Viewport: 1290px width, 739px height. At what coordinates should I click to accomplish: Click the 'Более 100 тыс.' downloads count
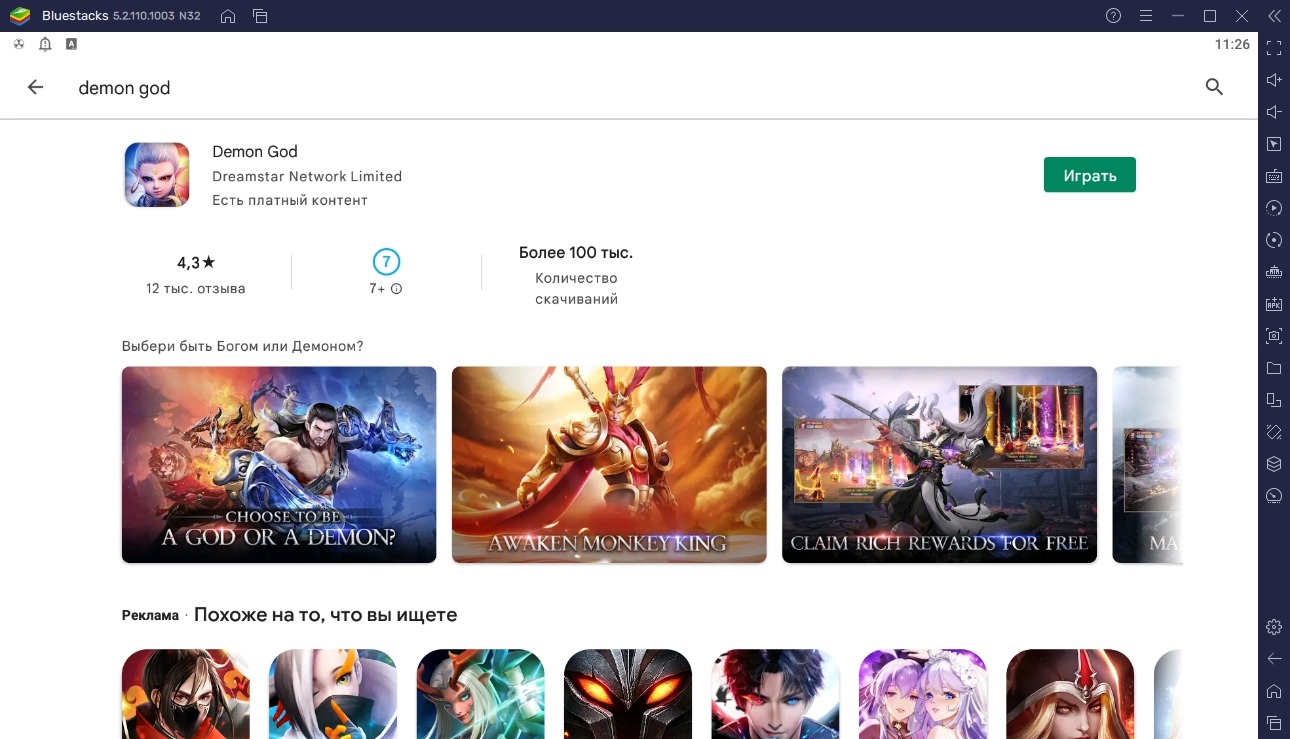click(x=576, y=253)
